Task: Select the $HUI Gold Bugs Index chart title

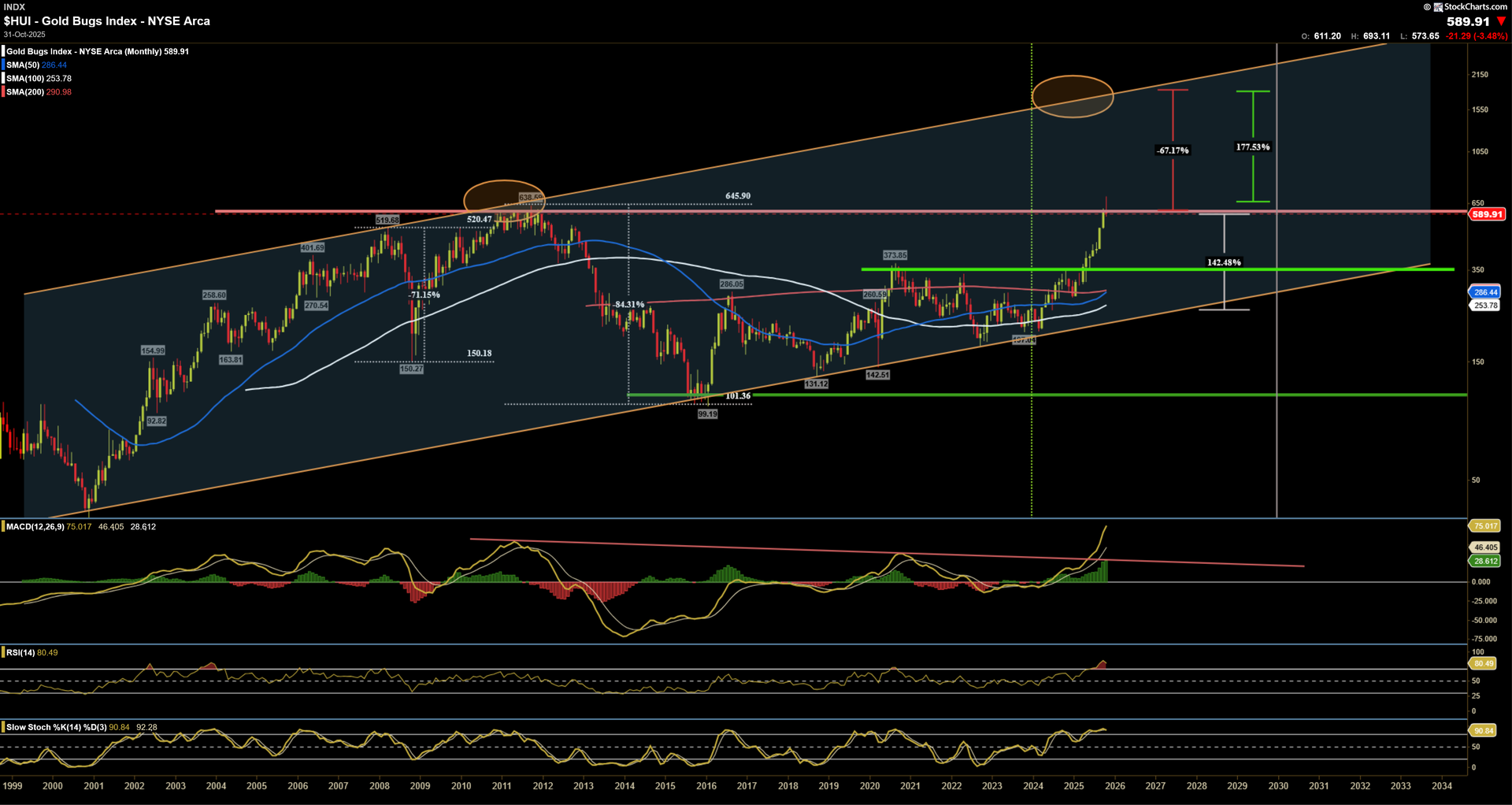Action: [x=107, y=21]
